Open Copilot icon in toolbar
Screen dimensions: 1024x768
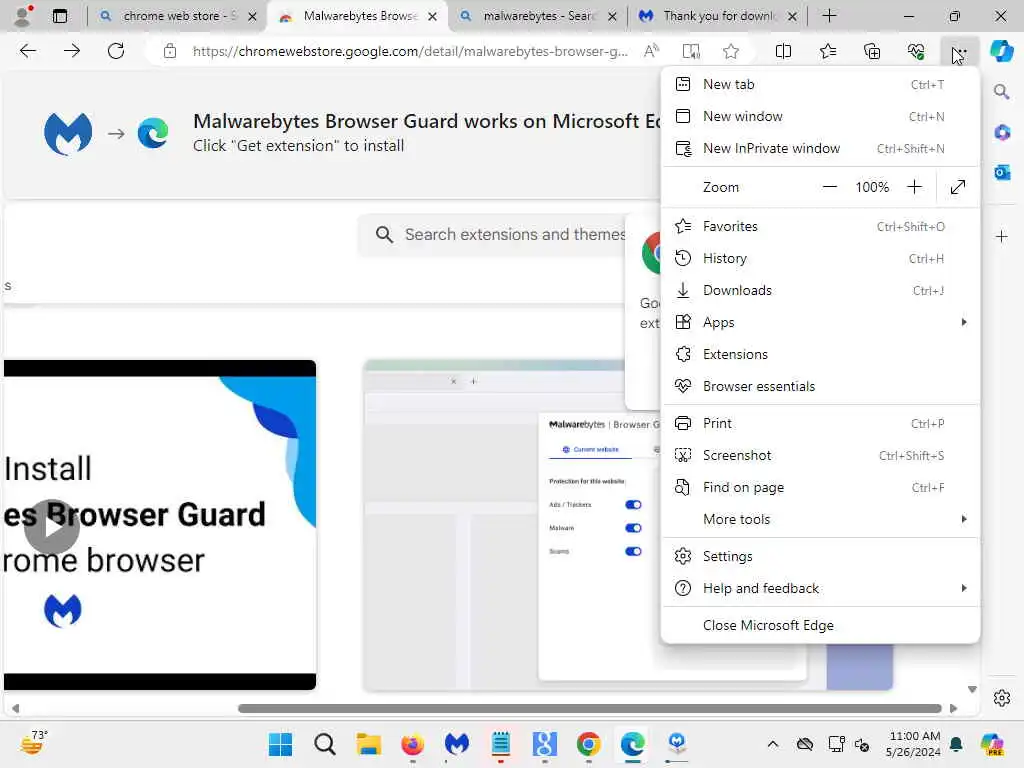(1002, 51)
